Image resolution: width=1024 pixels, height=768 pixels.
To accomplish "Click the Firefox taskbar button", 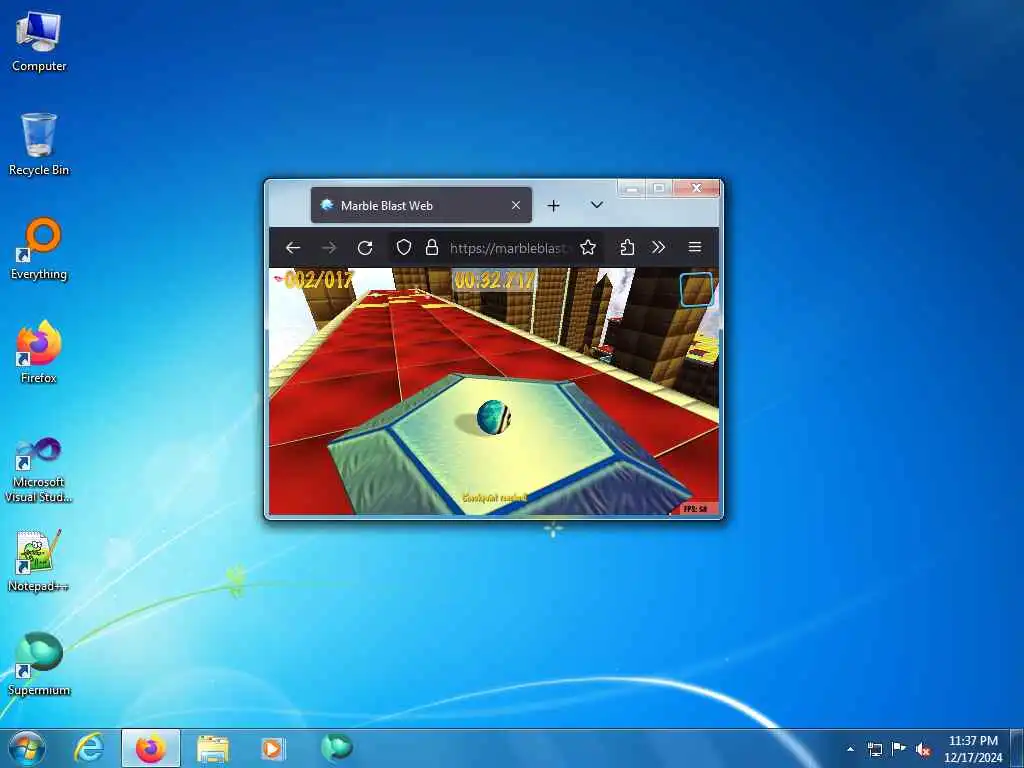I will click(x=151, y=748).
